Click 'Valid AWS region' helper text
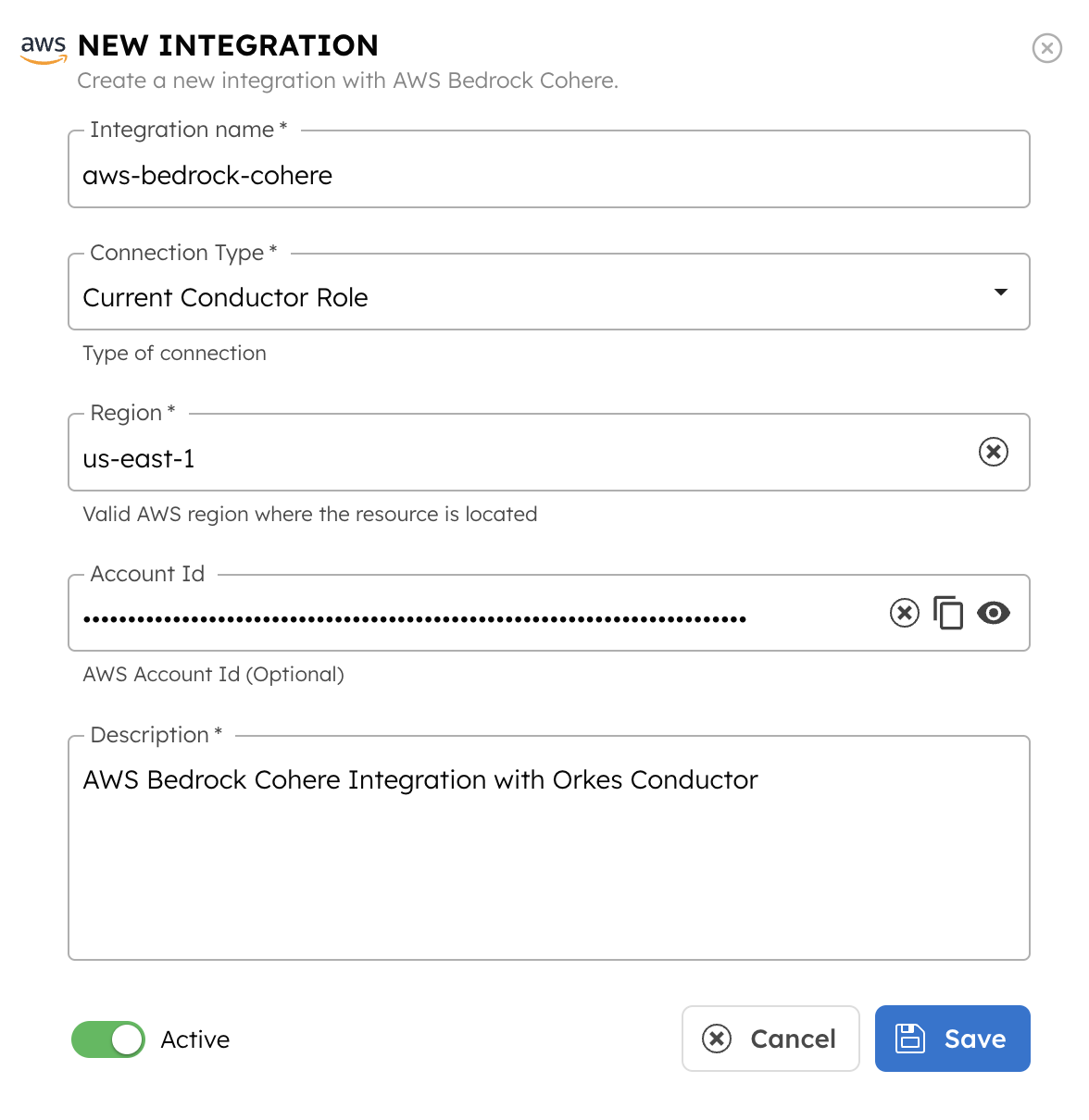1089x1120 pixels. coord(309,515)
